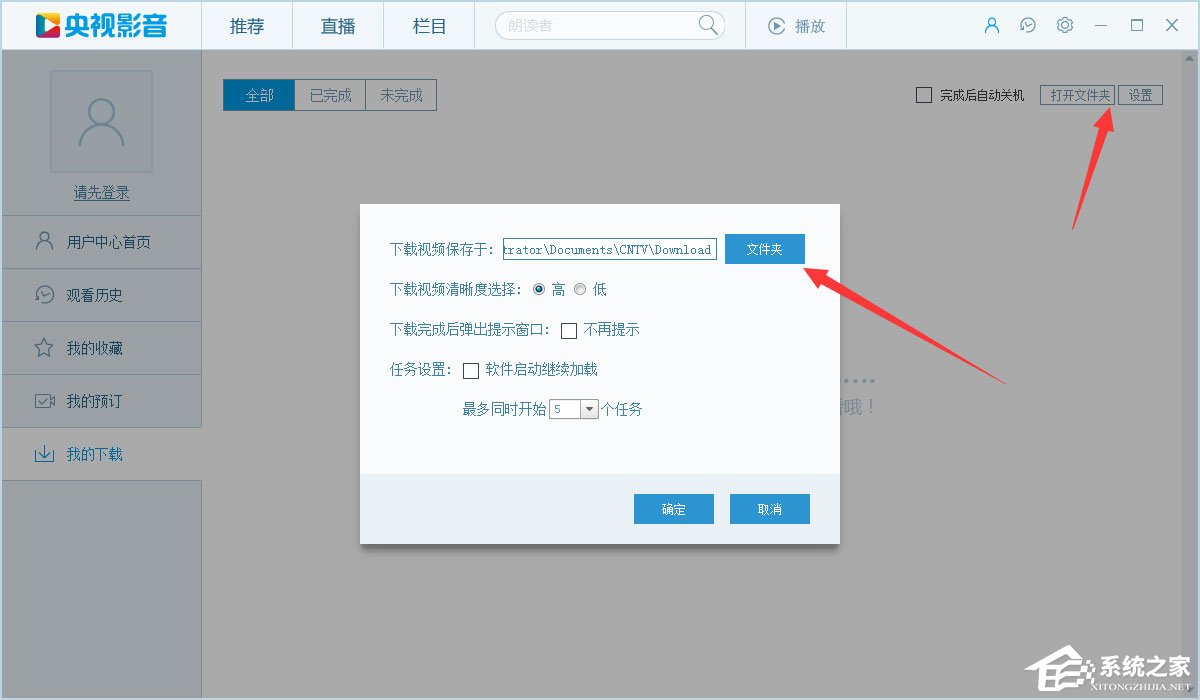
Task: Select the 低 video quality radio button
Action: pos(580,289)
